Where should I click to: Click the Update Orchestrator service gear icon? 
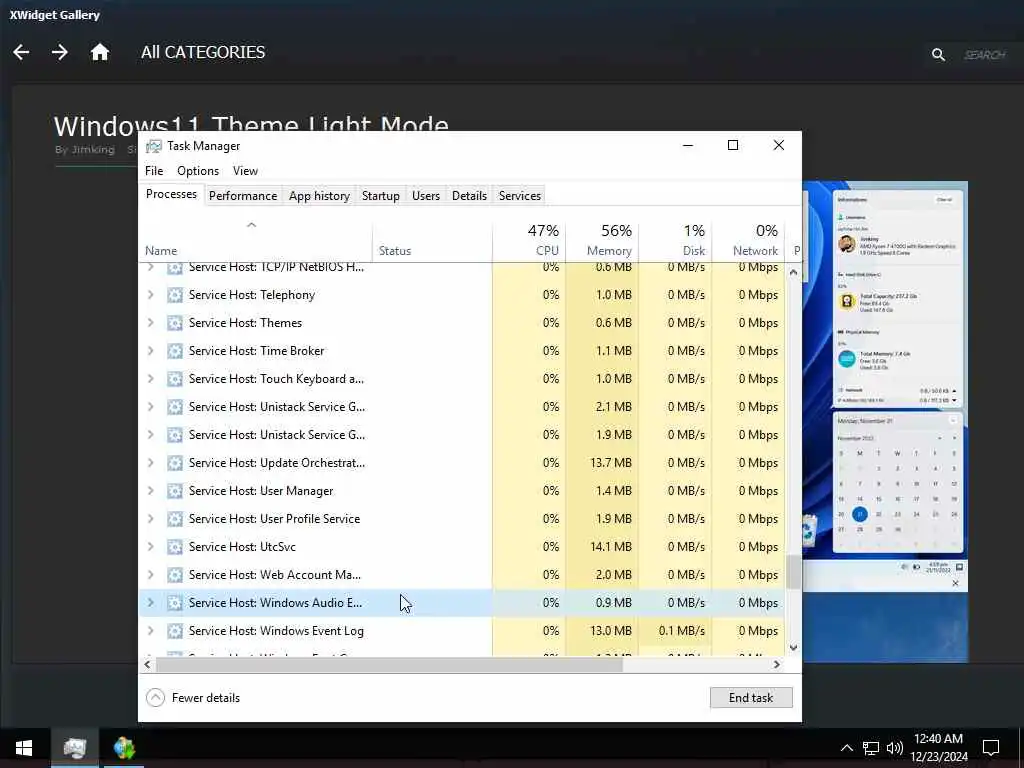click(x=174, y=463)
